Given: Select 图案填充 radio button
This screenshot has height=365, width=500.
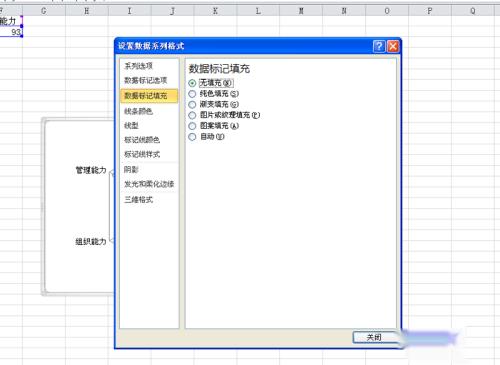Looking at the screenshot, I should point(192,126).
